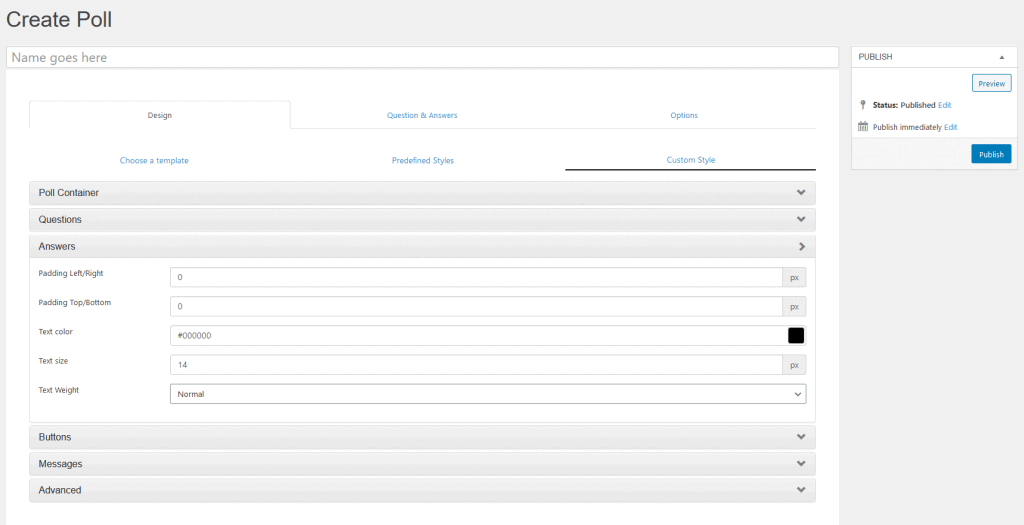Switch to the Question & Answers tab
Screen dimensions: 1024x525
pos(422,115)
